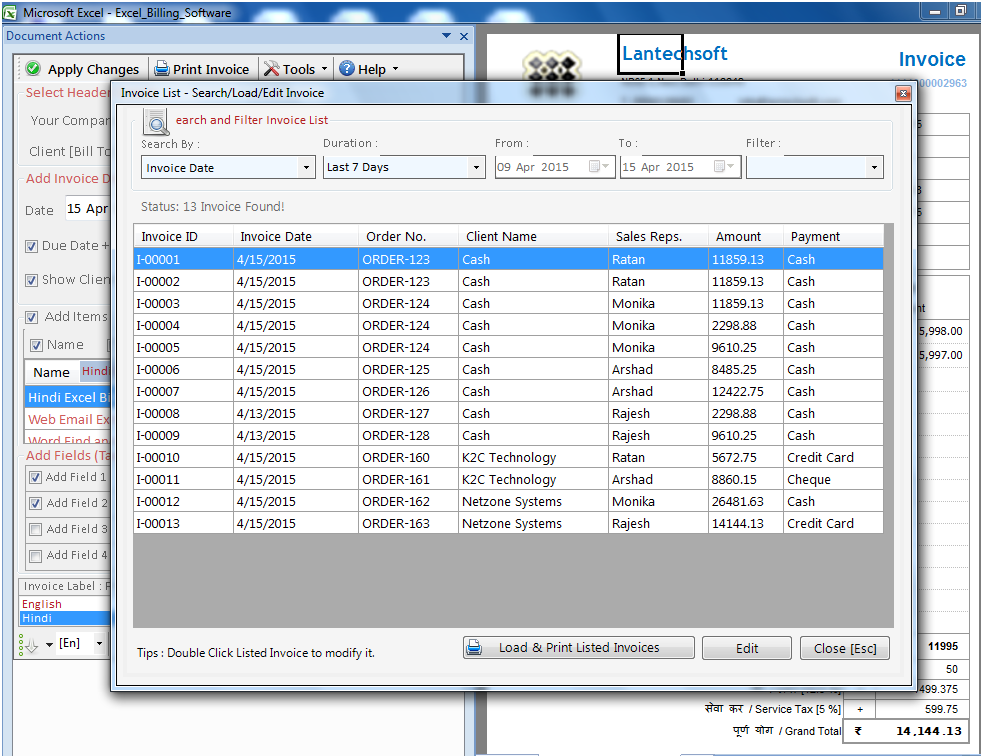
Task: Open Document Actions pane options arrow
Action: 446,36
